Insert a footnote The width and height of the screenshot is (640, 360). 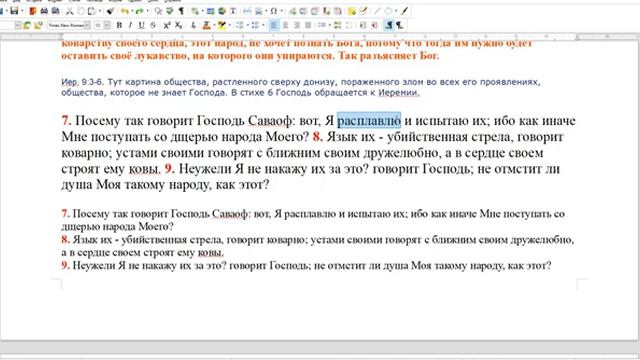tap(304, 11)
